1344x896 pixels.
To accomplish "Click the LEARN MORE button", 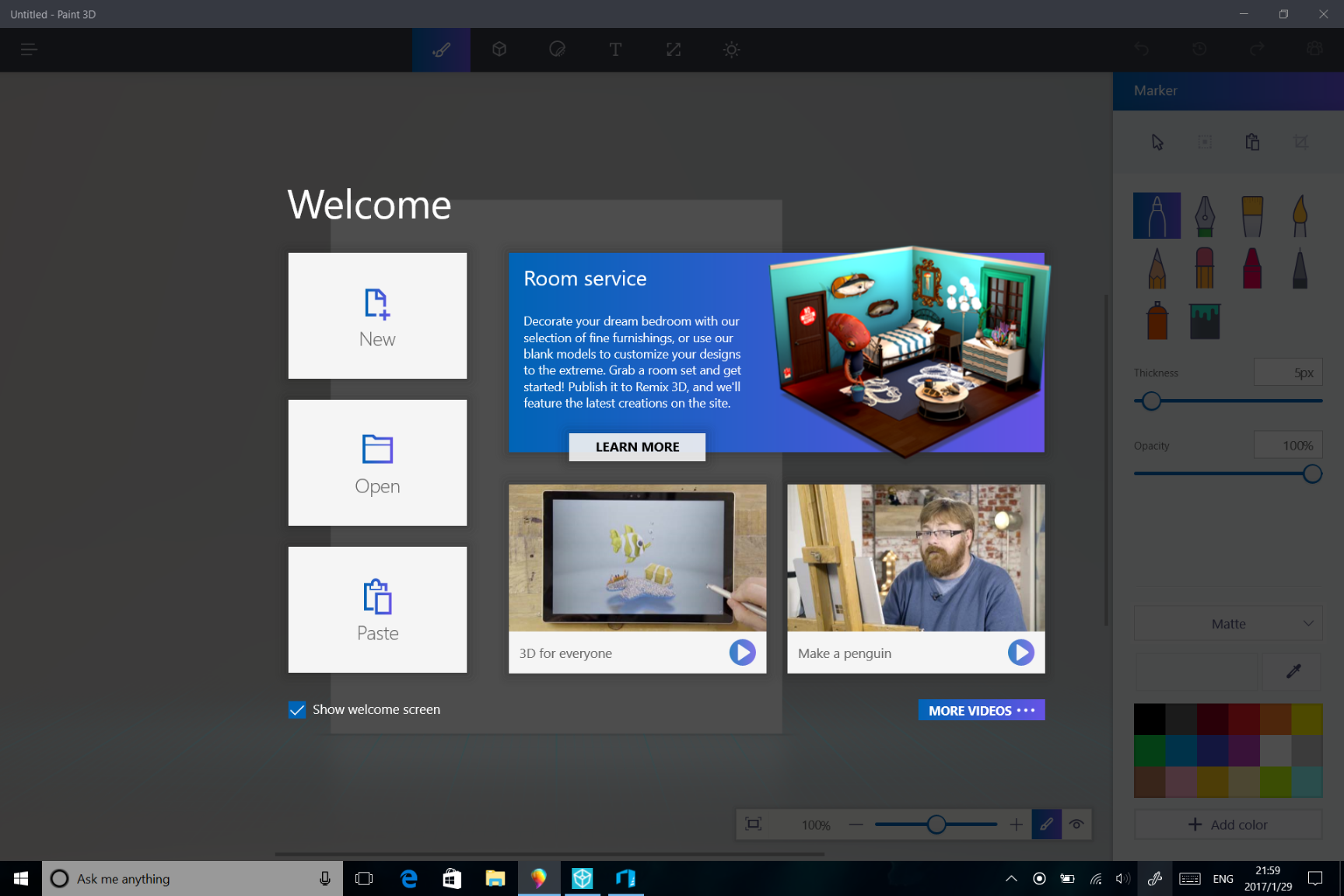I will click(x=637, y=447).
